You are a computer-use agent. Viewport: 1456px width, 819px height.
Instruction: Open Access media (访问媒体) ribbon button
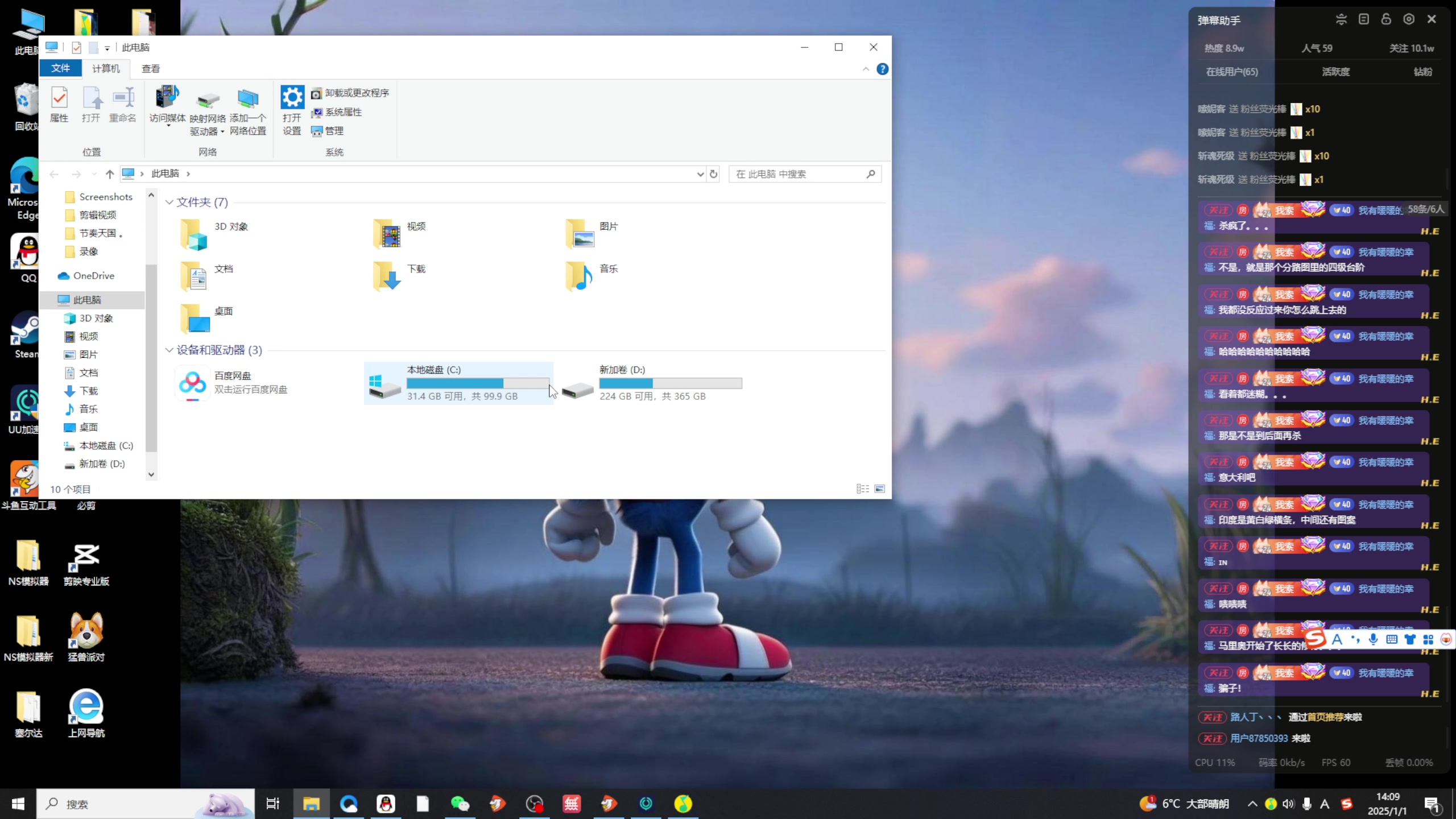(167, 106)
